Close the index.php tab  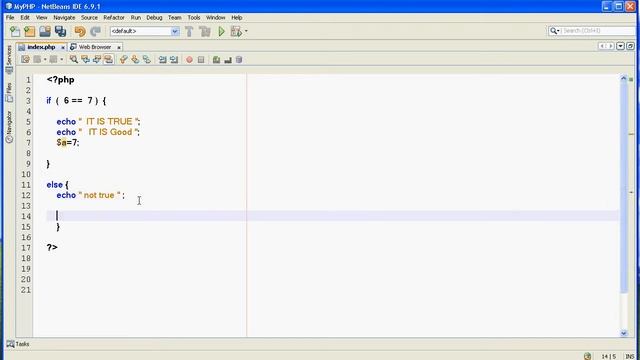click(x=63, y=47)
